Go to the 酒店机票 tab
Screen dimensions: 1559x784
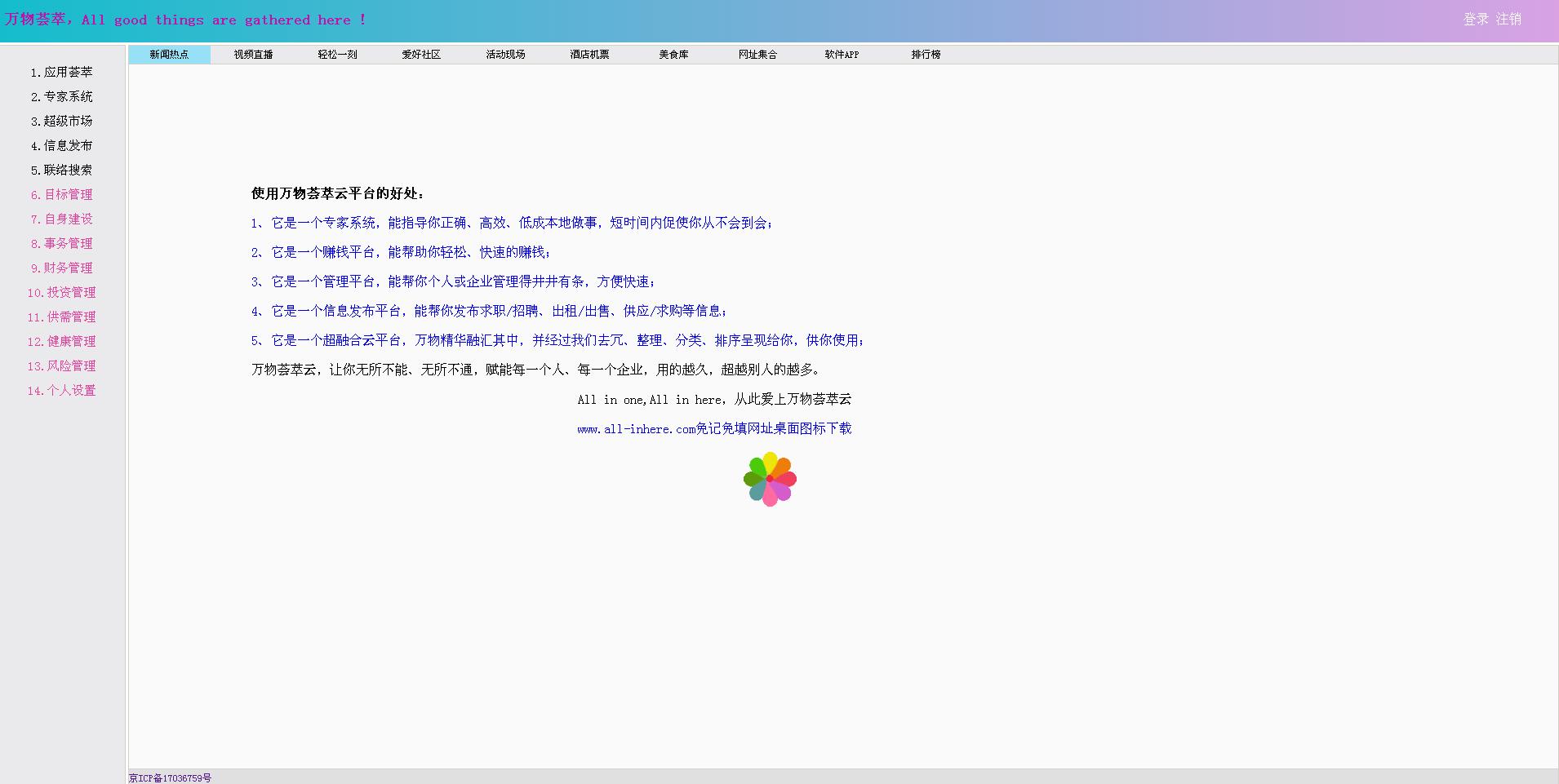(x=589, y=55)
